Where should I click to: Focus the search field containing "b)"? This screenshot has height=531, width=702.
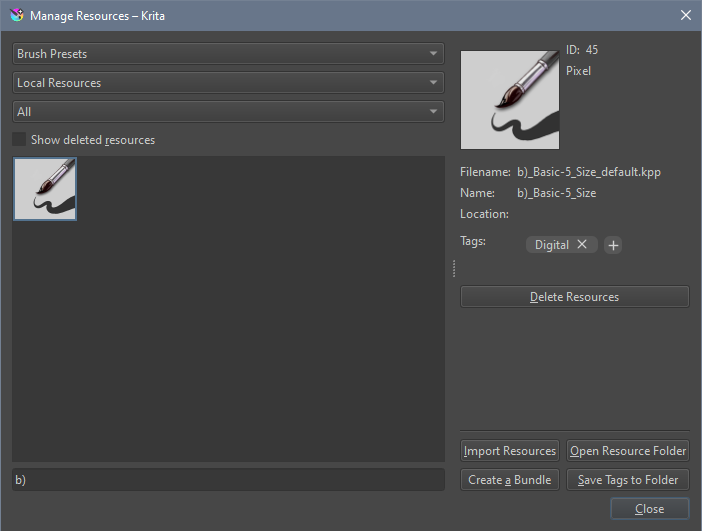point(228,480)
